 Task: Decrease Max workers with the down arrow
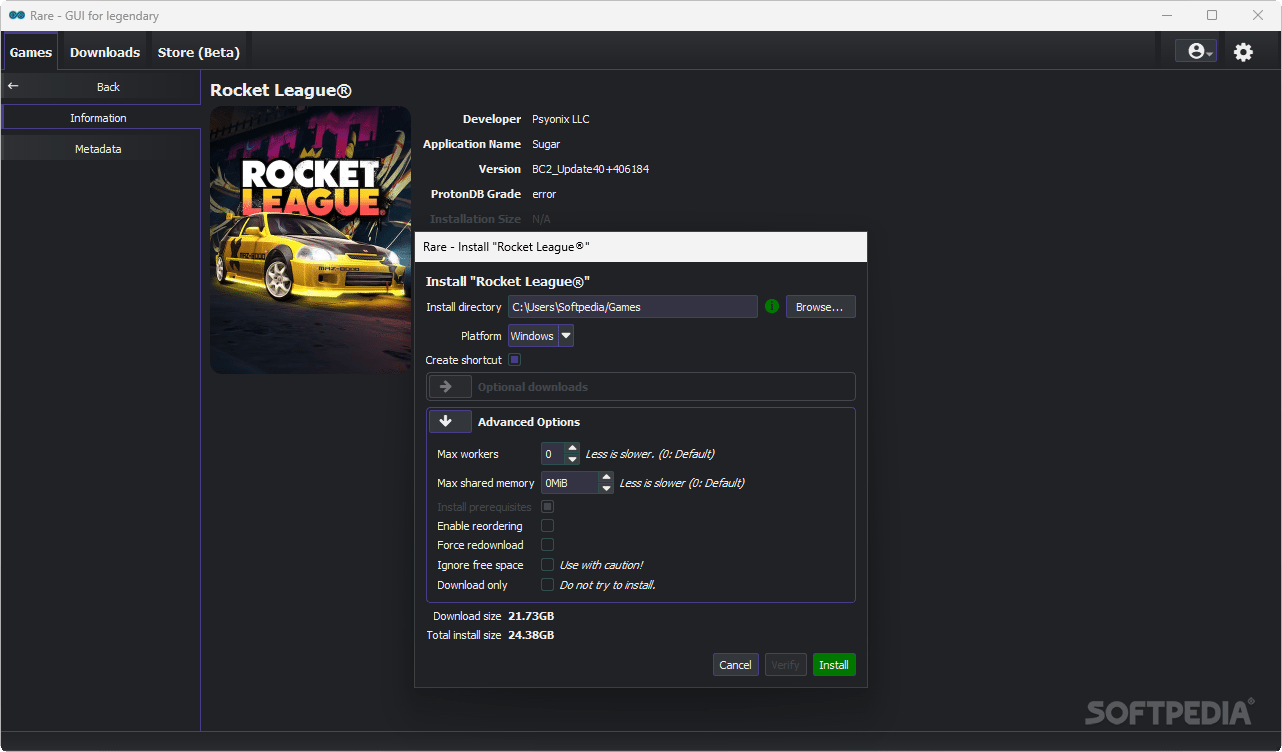pyautogui.click(x=572, y=460)
